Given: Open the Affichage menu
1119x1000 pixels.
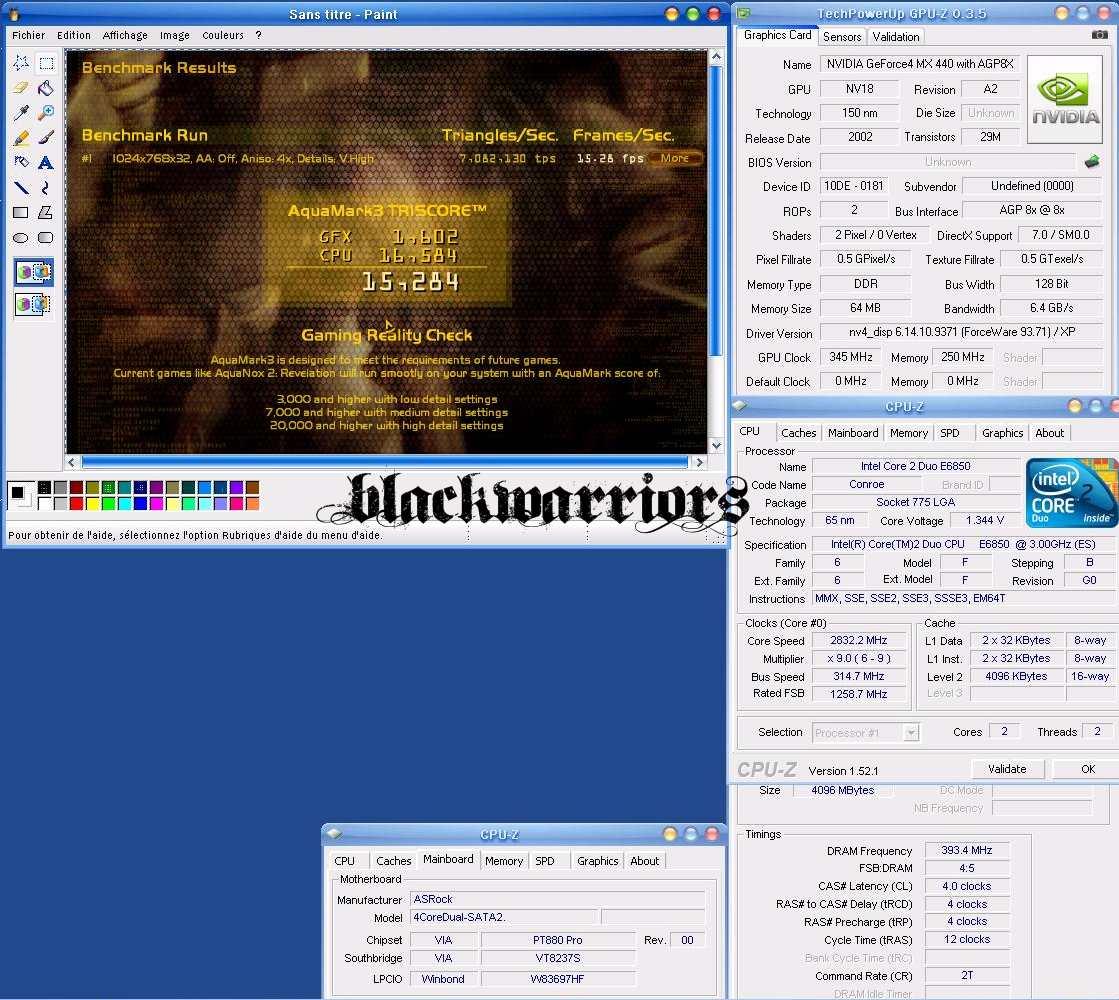Looking at the screenshot, I should 125,35.
